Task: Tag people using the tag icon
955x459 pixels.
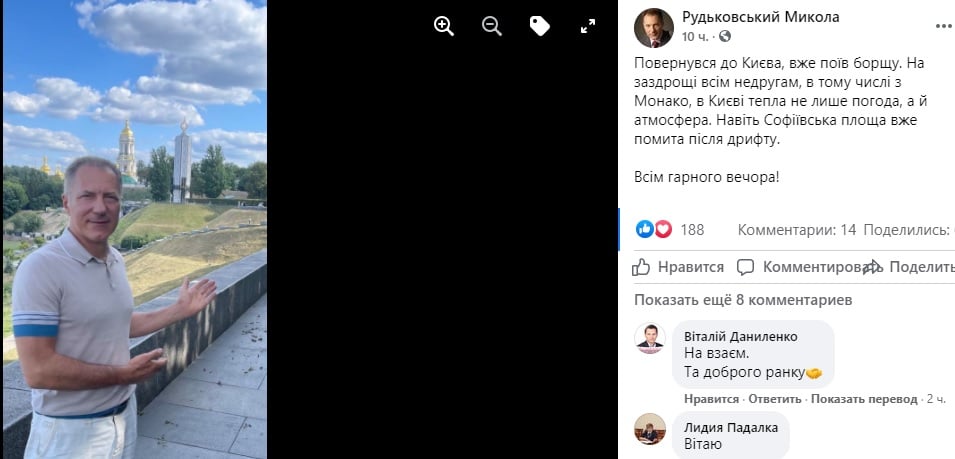Action: 540,26
